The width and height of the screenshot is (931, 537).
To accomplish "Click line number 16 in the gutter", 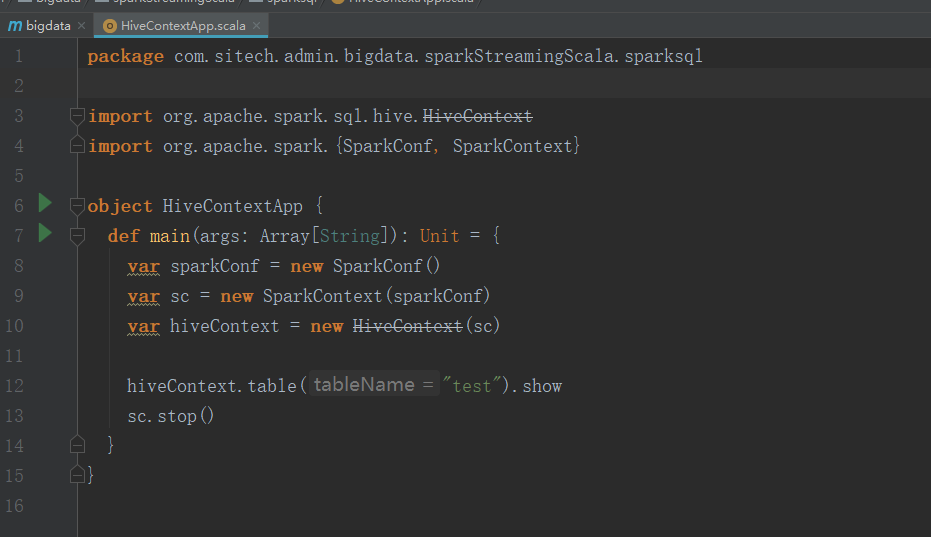I will [x=14, y=506].
